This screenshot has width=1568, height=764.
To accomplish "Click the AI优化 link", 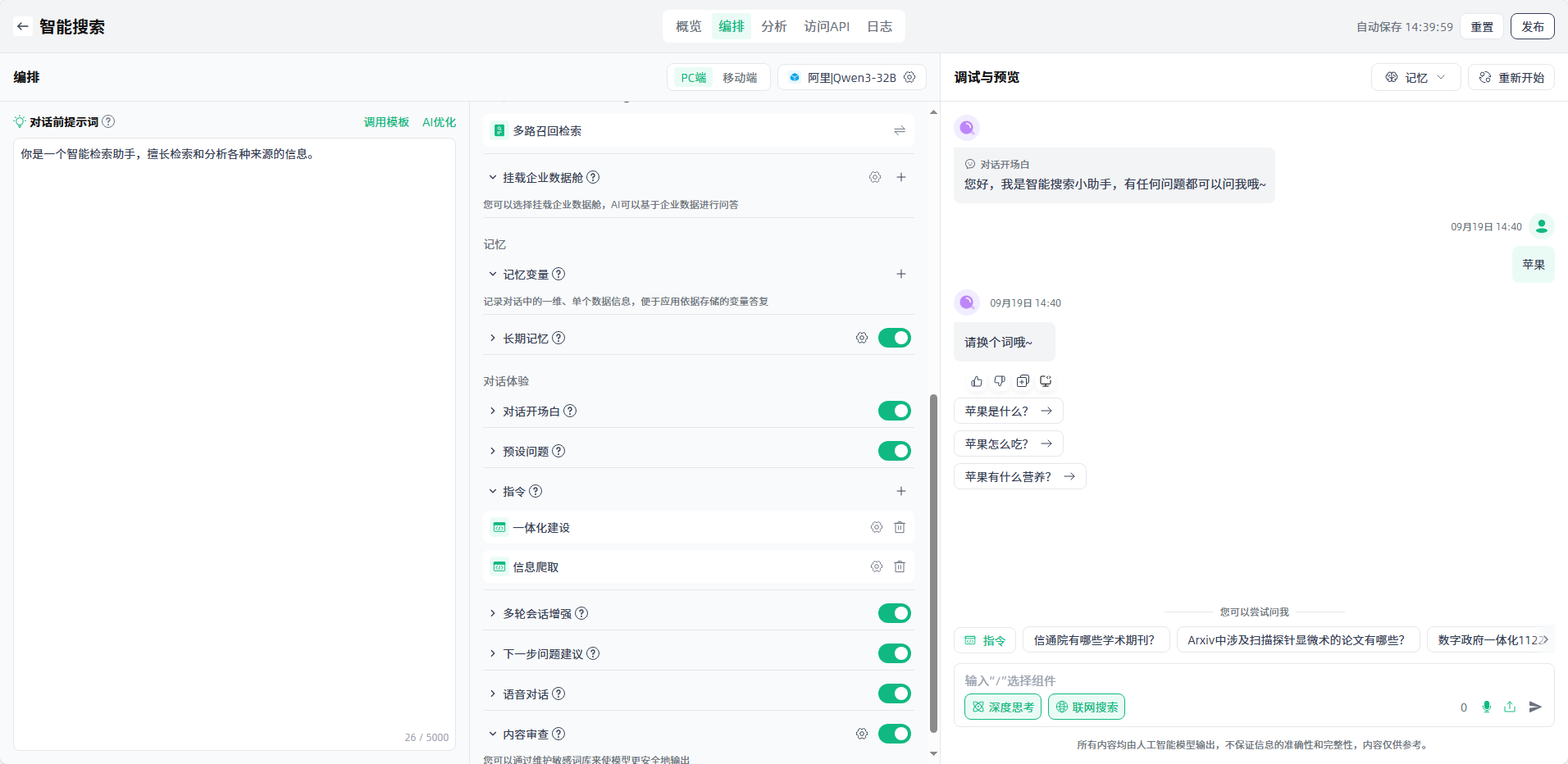I will [x=439, y=122].
